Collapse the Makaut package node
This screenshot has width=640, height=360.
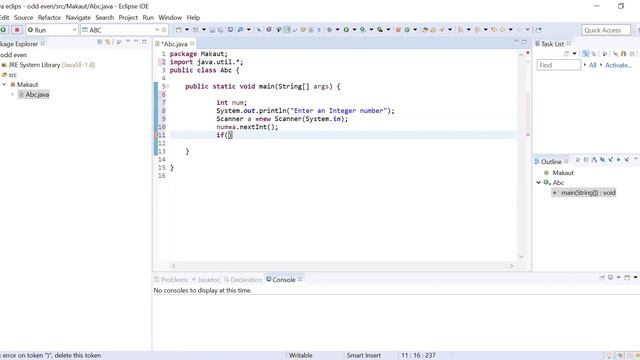(4, 84)
